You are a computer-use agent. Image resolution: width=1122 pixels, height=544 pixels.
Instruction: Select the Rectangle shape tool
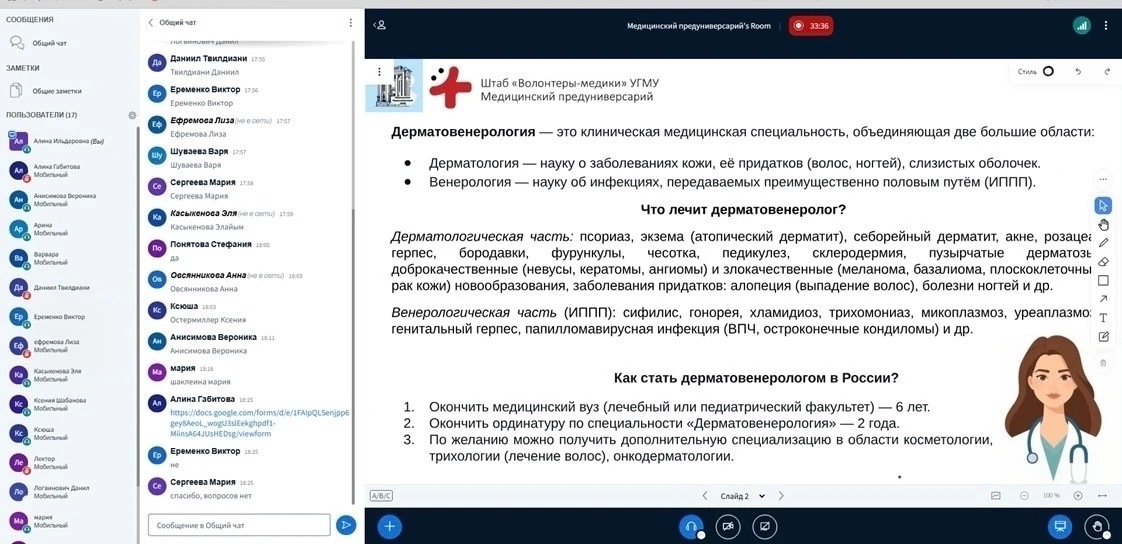click(1103, 280)
